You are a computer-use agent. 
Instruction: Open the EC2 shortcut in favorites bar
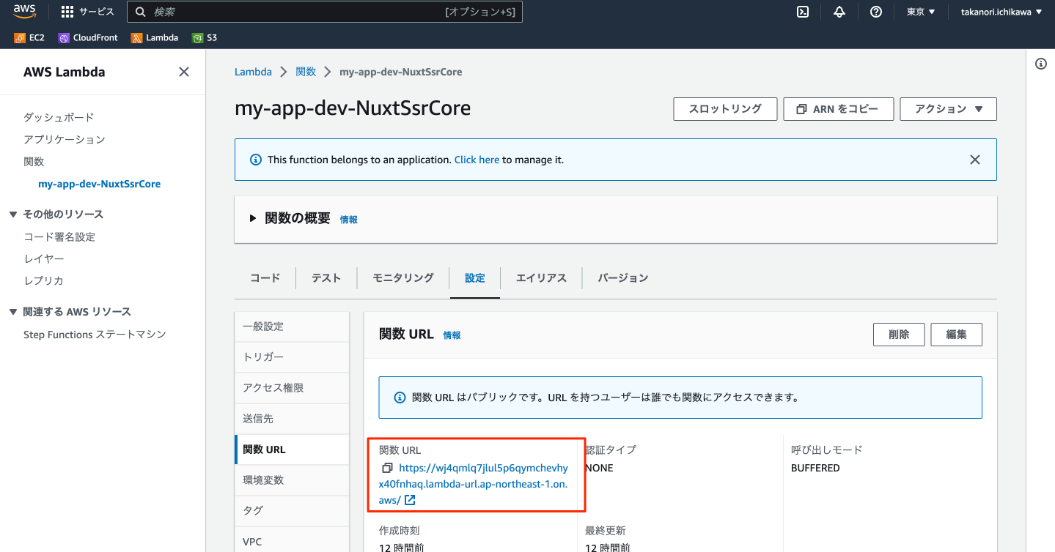click(x=29, y=38)
